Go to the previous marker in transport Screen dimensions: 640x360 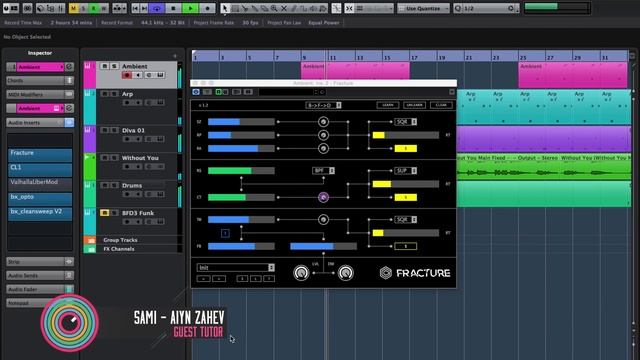point(136,8)
